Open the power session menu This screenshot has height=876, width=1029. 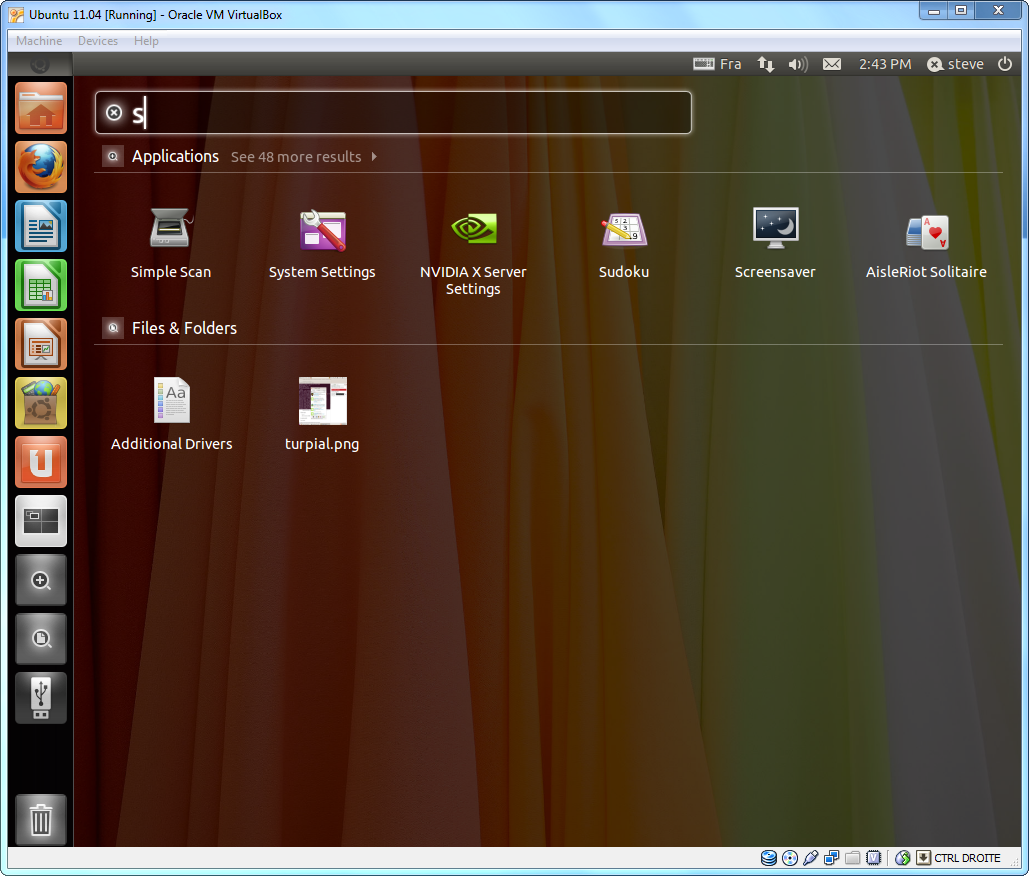(1005, 64)
